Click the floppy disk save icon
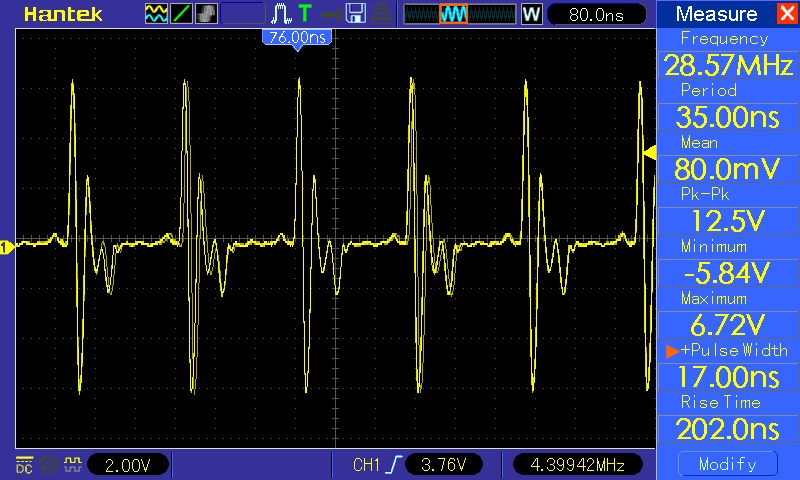 click(x=356, y=14)
